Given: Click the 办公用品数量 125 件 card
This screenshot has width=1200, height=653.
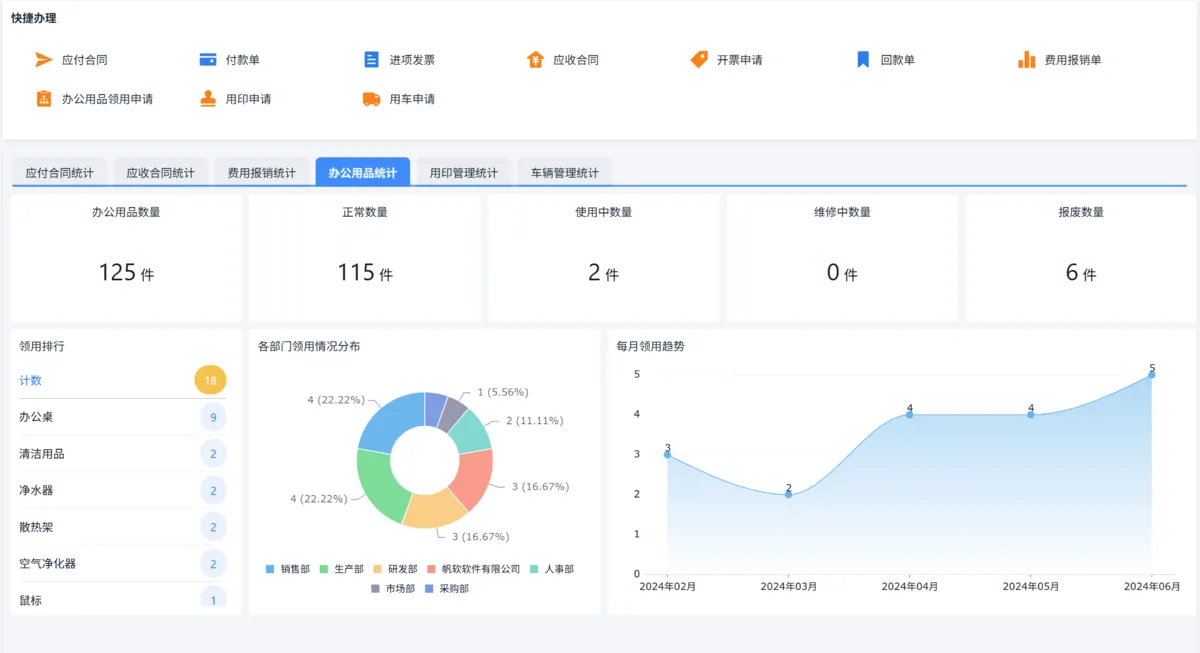Looking at the screenshot, I should (x=126, y=258).
